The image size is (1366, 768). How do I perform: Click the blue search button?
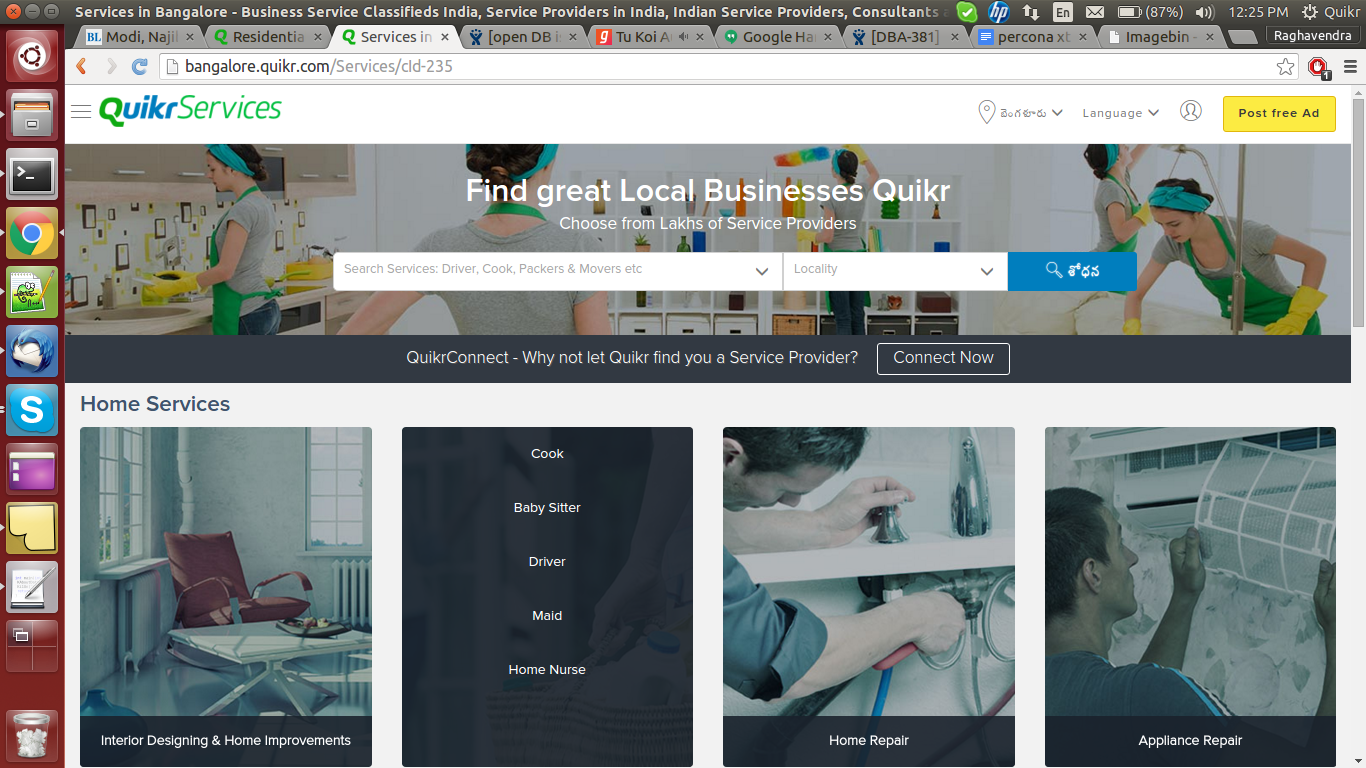[1072, 271]
